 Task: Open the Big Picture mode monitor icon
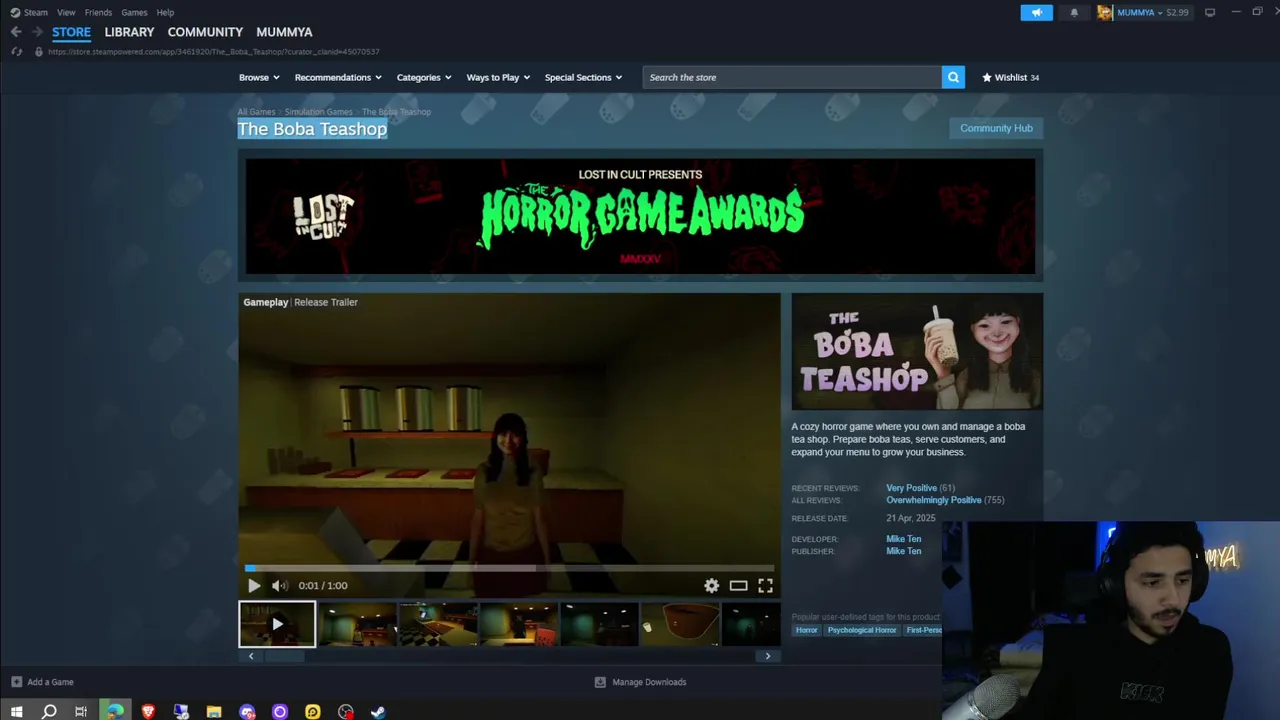pyautogui.click(x=1210, y=12)
